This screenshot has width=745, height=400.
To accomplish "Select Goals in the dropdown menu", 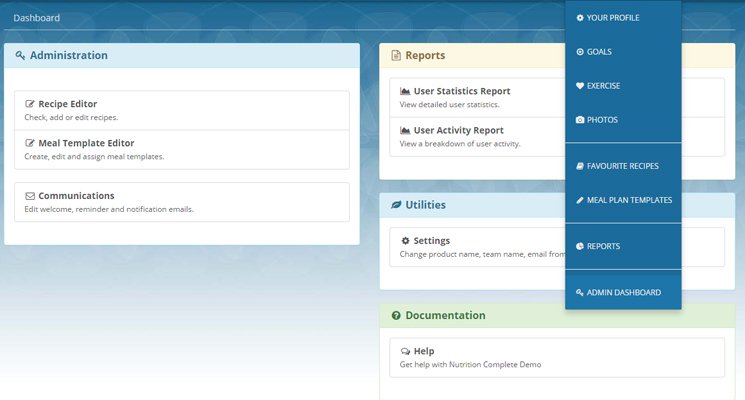I will point(599,52).
